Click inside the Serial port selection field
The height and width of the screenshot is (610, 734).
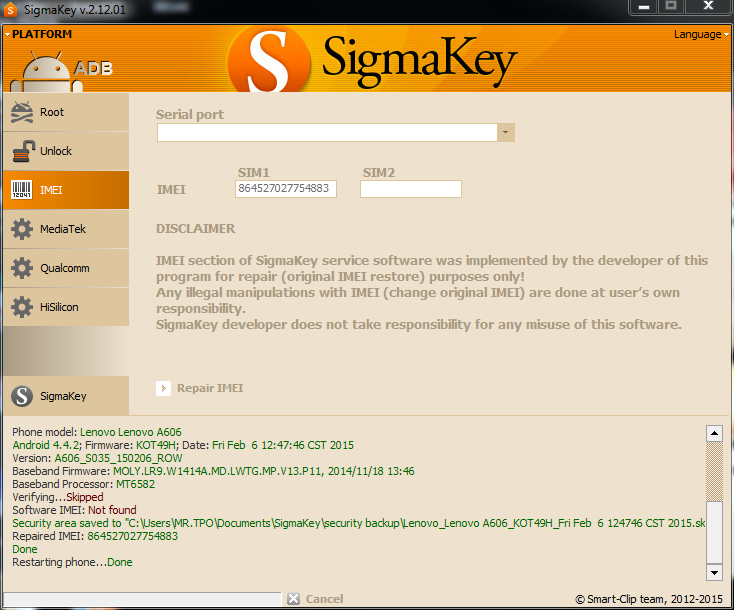(x=327, y=132)
